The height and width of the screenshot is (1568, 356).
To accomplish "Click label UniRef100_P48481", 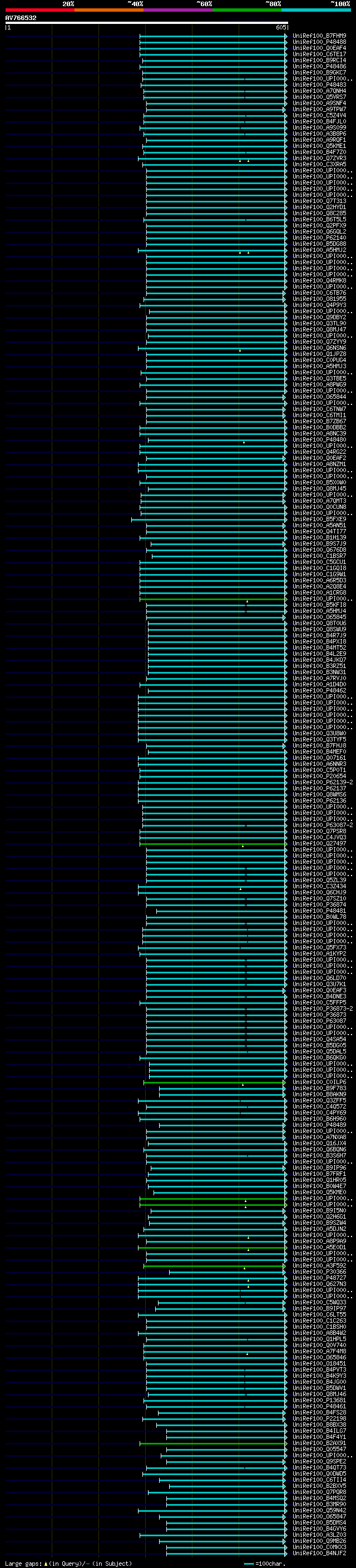I will pos(319,911).
